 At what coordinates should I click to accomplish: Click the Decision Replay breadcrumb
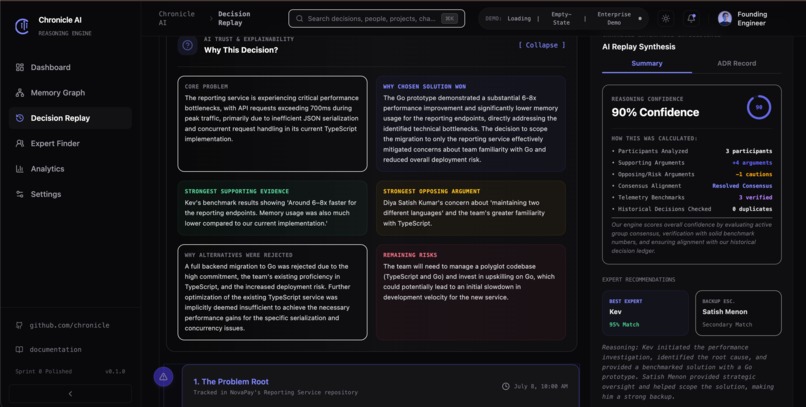click(234, 18)
